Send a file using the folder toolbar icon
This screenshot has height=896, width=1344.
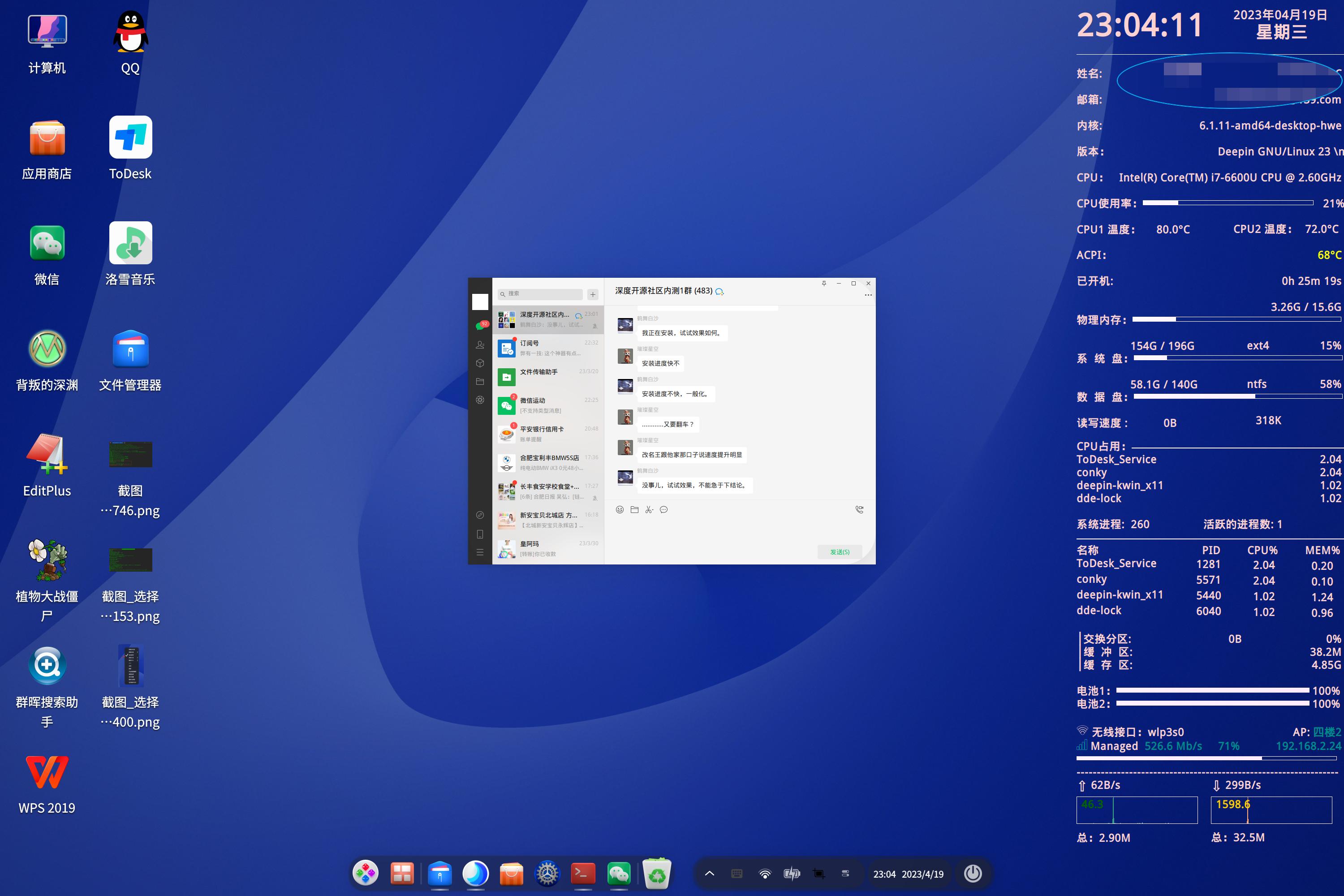click(634, 510)
